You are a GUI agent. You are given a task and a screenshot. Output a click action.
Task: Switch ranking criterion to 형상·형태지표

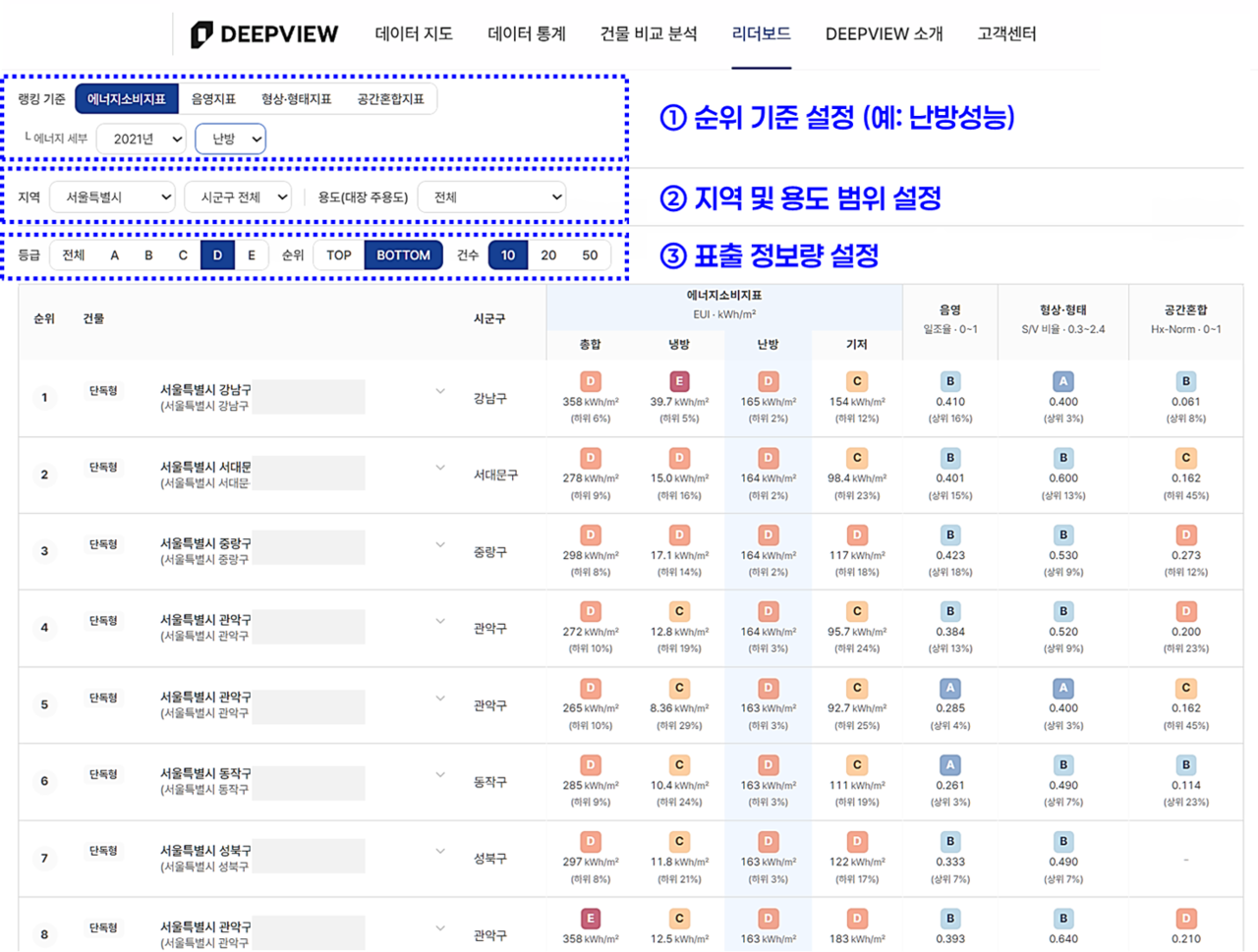[x=296, y=99]
